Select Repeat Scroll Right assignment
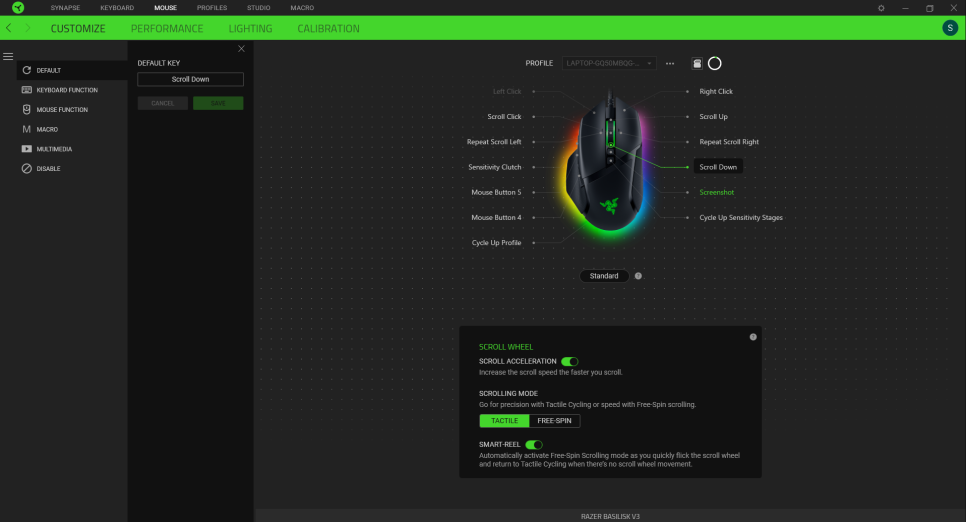 pos(729,142)
